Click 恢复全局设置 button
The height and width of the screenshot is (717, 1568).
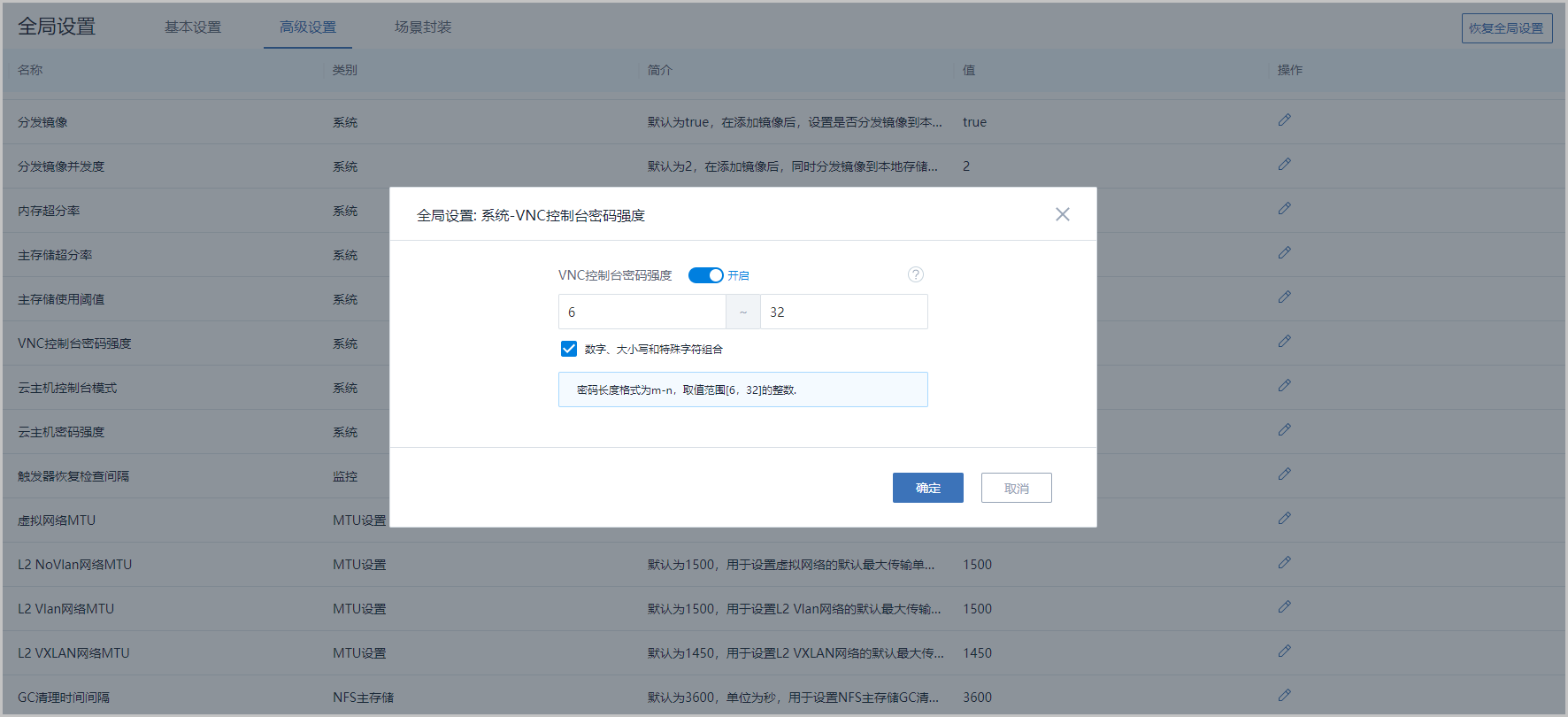pos(1507,28)
